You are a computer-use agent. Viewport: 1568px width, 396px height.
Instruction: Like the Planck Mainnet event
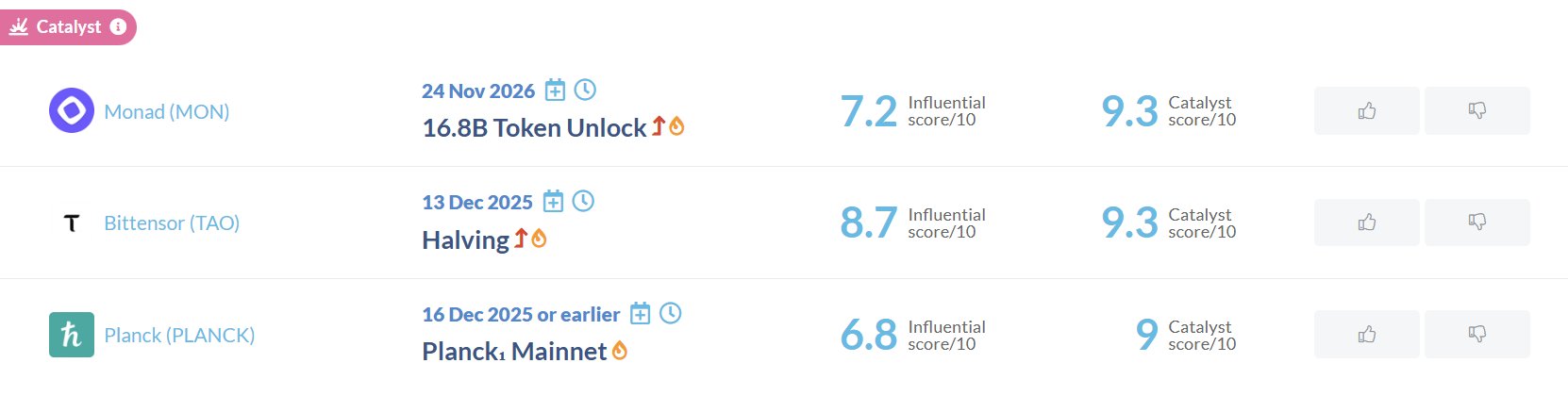coord(1366,335)
